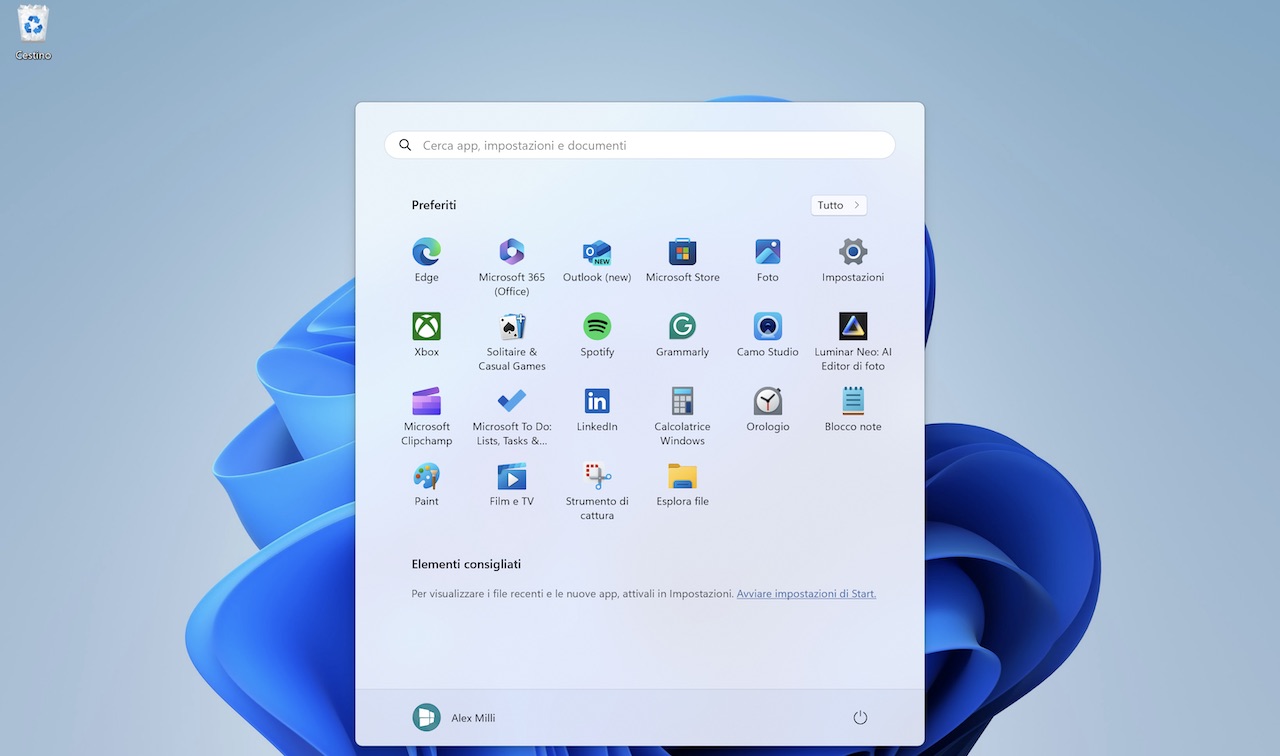Viewport: 1280px width, 756px height.
Task: Select the Cestino desktop icon
Action: (33, 32)
